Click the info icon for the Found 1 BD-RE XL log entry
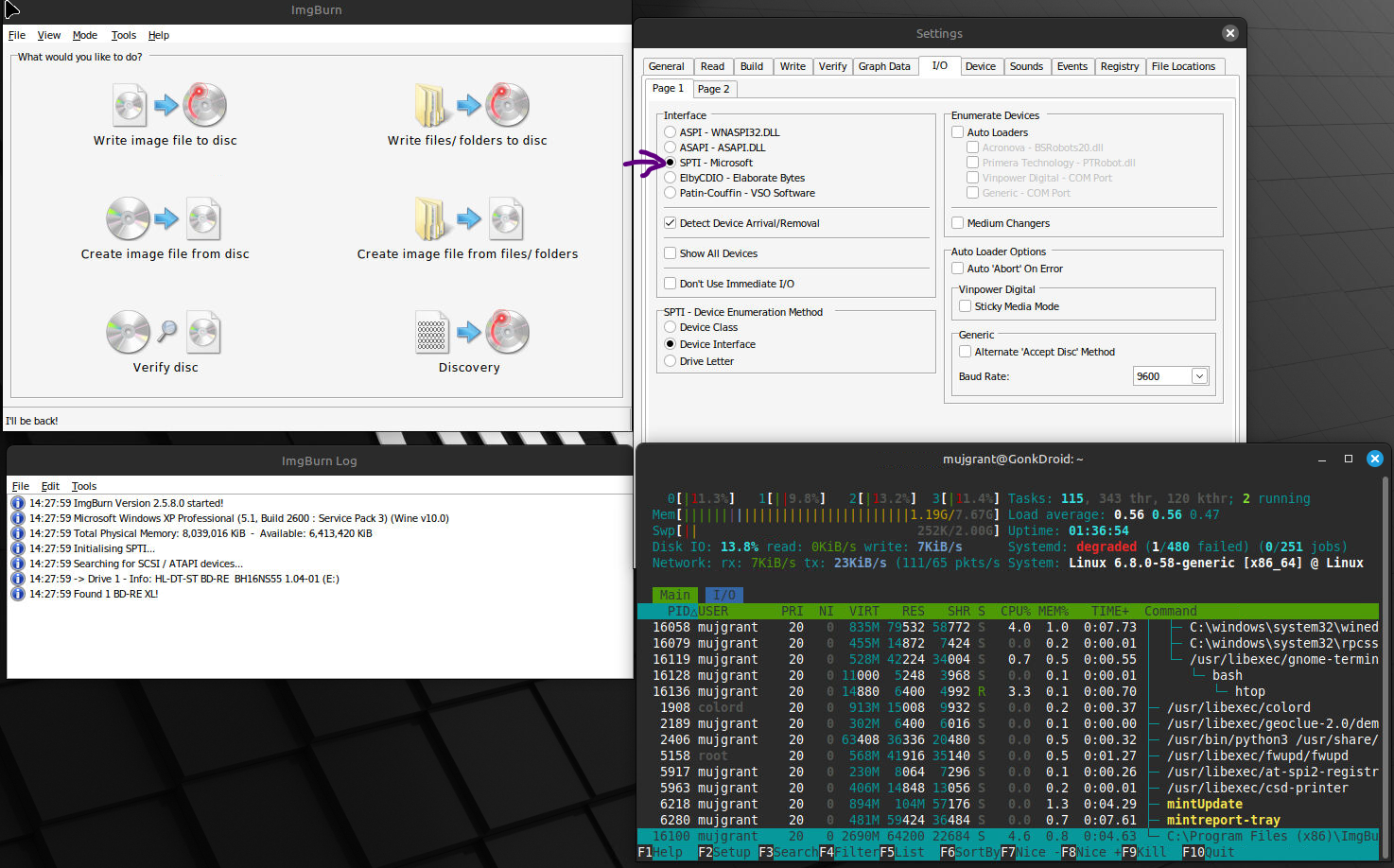The image size is (1394, 868). [17, 594]
